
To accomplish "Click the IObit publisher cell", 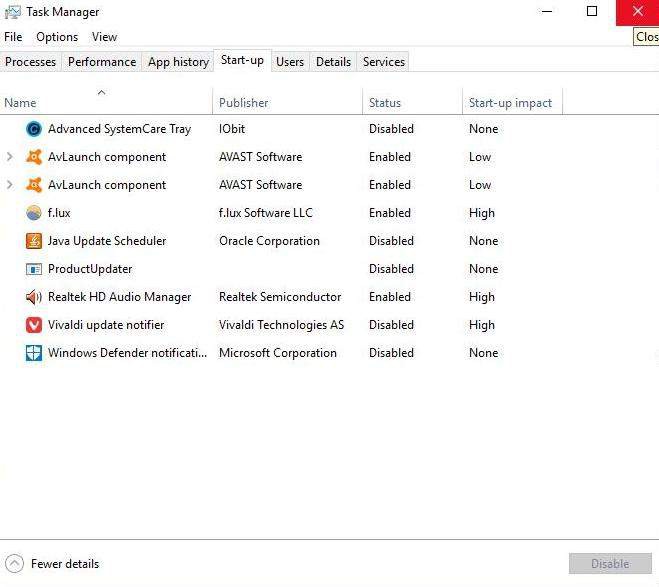I will [x=232, y=129].
